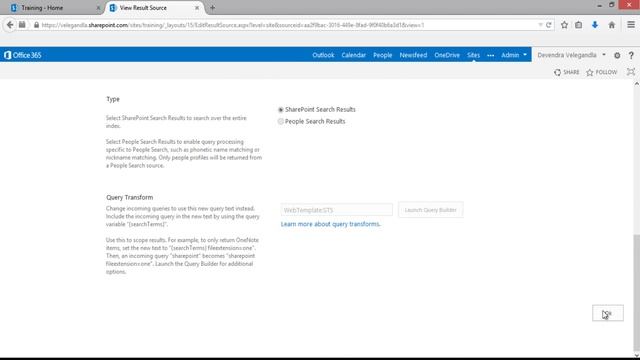Select SharePoint Search Results radio button
640x360 pixels.
280,110
